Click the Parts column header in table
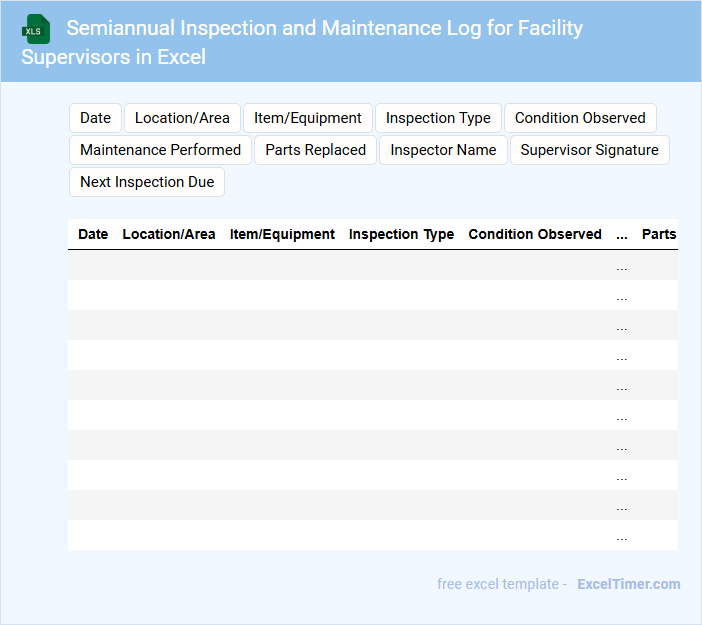 659,234
